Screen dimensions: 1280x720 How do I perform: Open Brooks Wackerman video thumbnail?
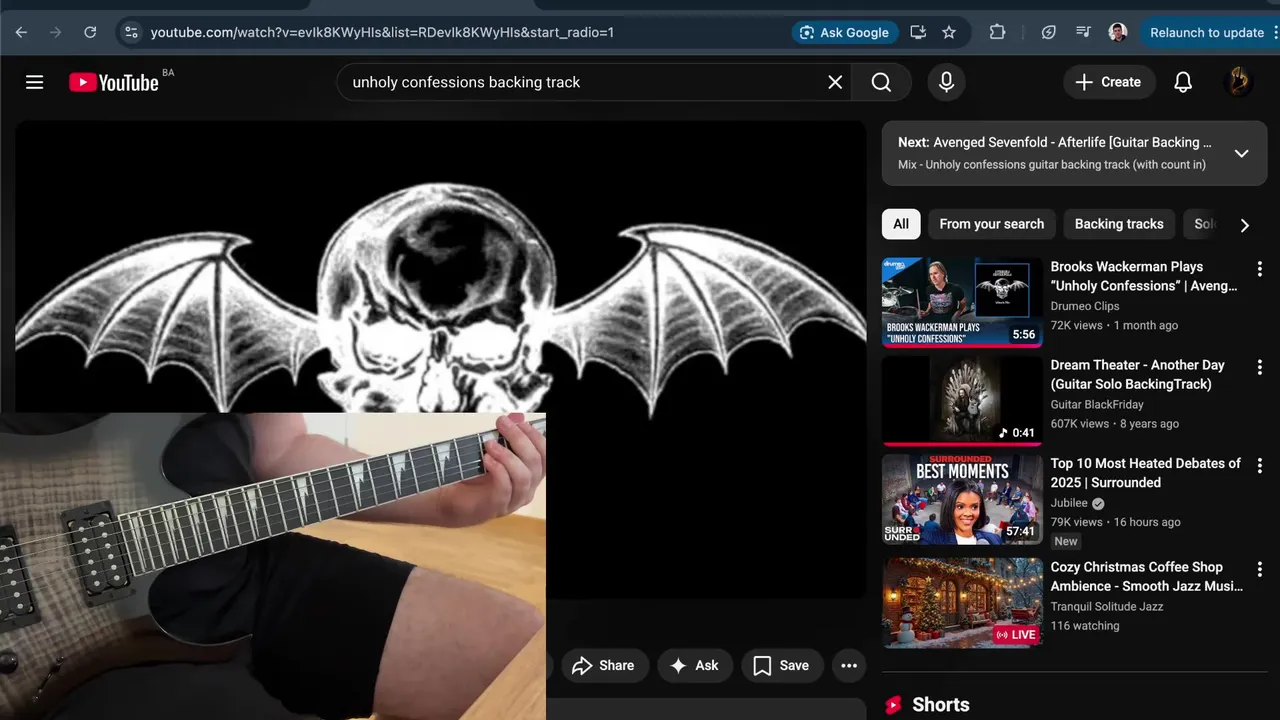coord(962,302)
